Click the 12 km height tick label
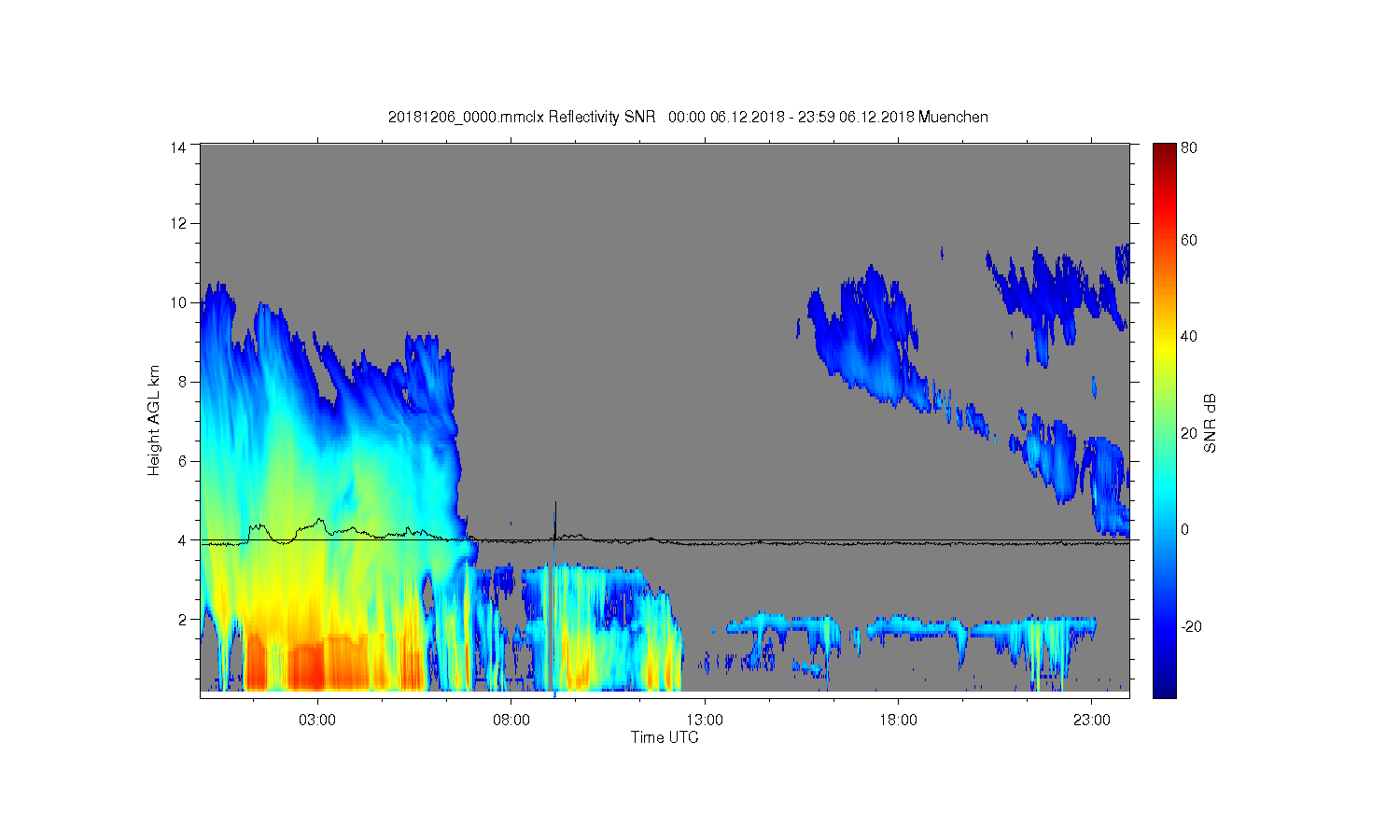 click(x=179, y=223)
